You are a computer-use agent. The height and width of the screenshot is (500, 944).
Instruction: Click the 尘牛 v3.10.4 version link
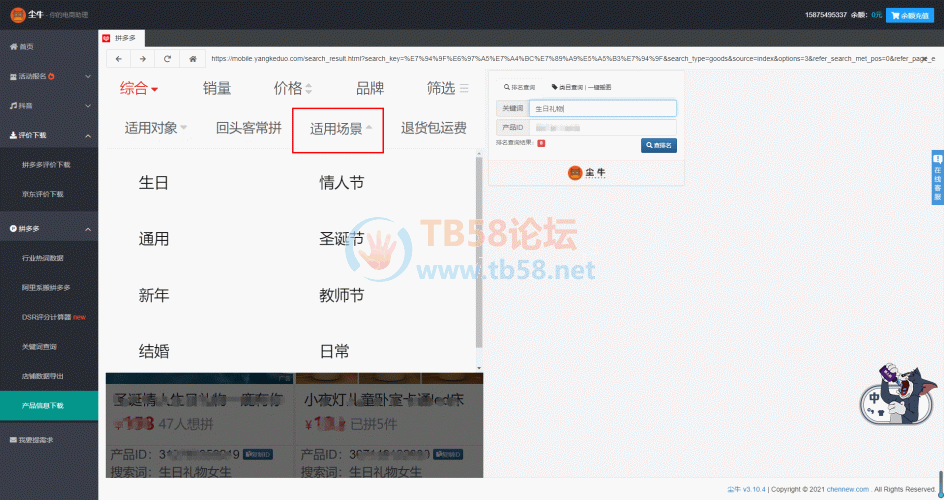[746, 489]
